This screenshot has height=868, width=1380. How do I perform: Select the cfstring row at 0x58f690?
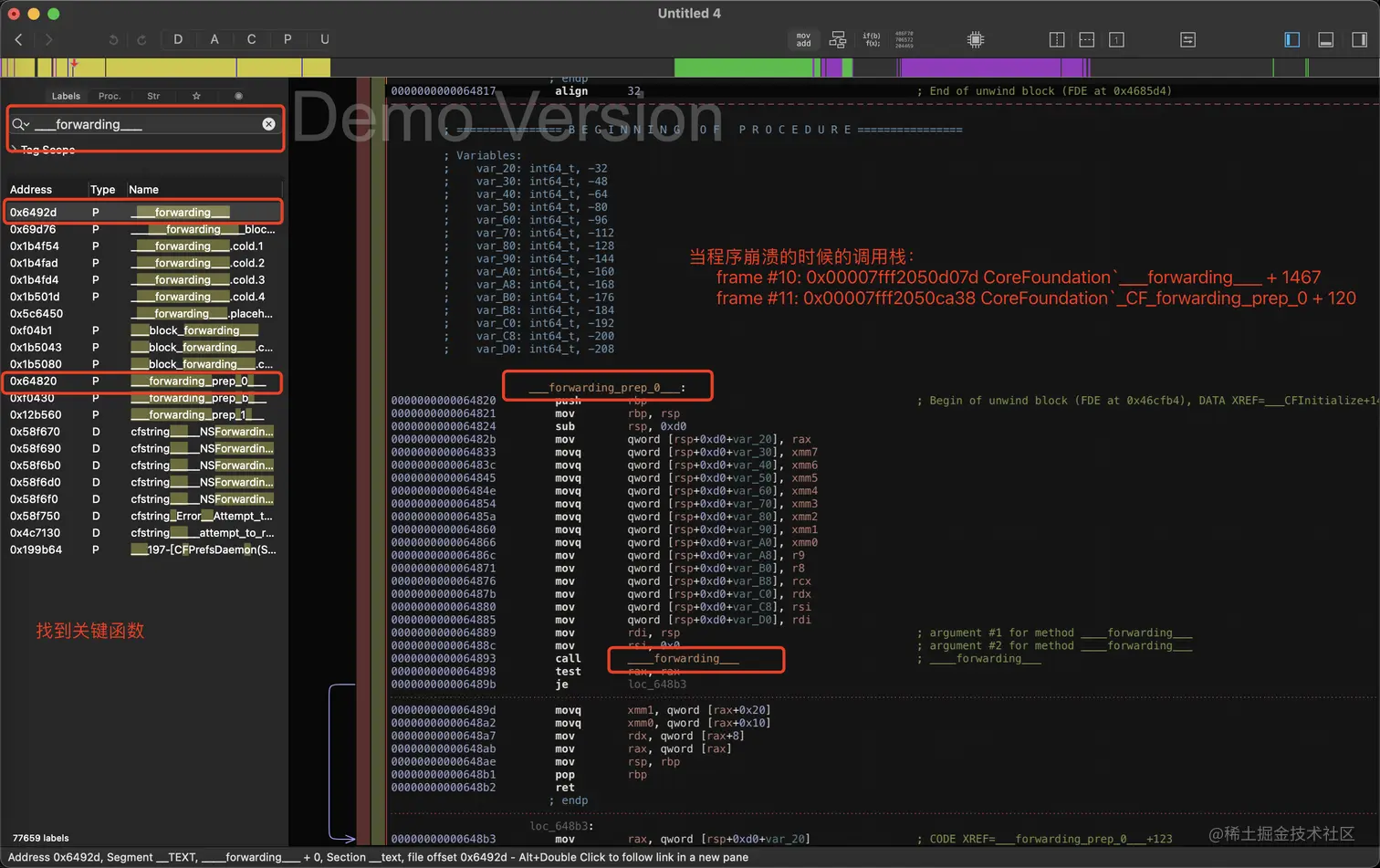point(142,449)
